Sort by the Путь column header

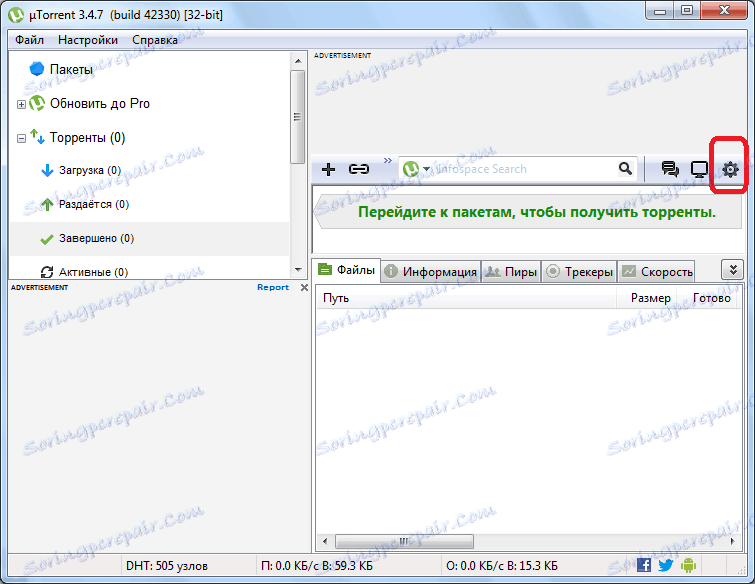click(466, 298)
